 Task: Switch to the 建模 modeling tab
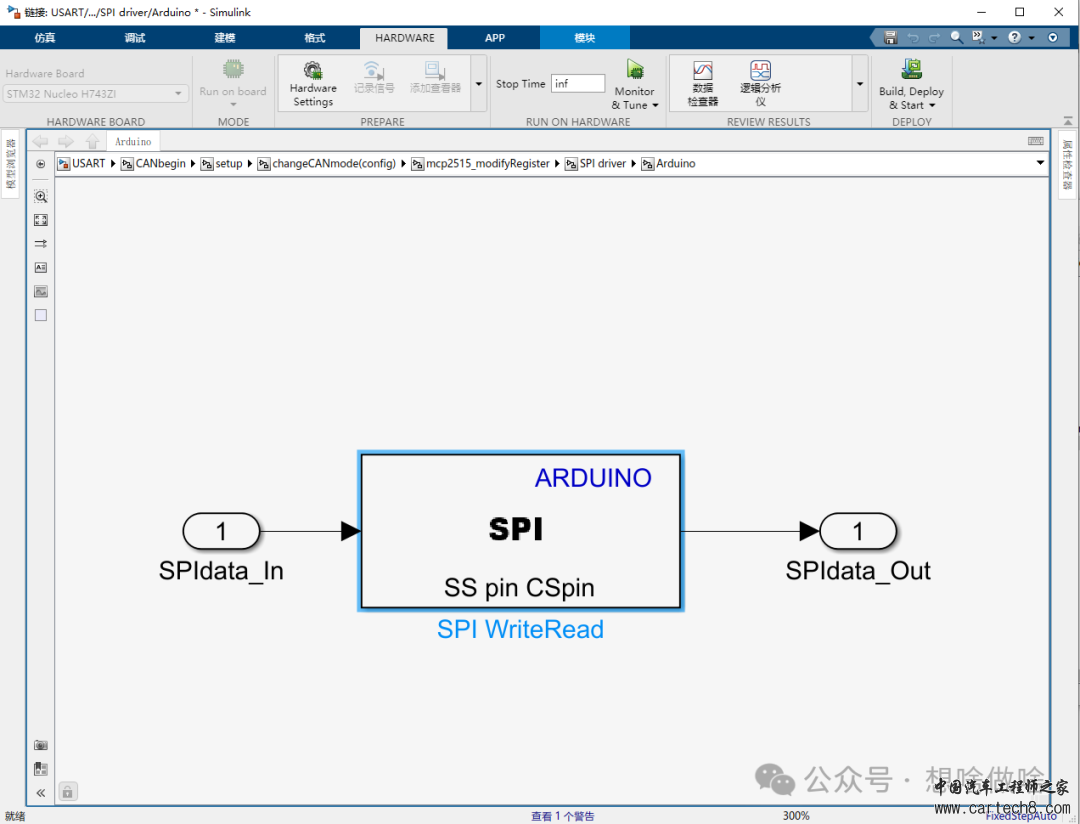click(x=225, y=38)
